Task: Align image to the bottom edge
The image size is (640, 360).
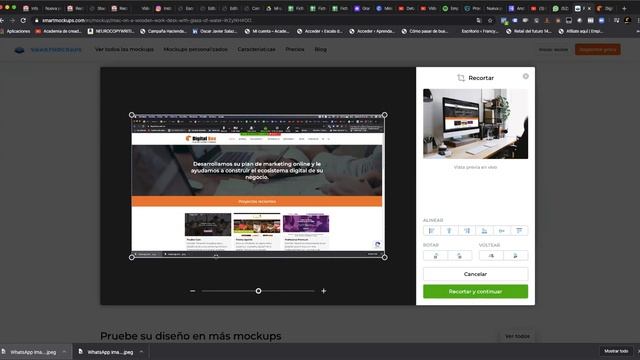Action: coord(484,231)
